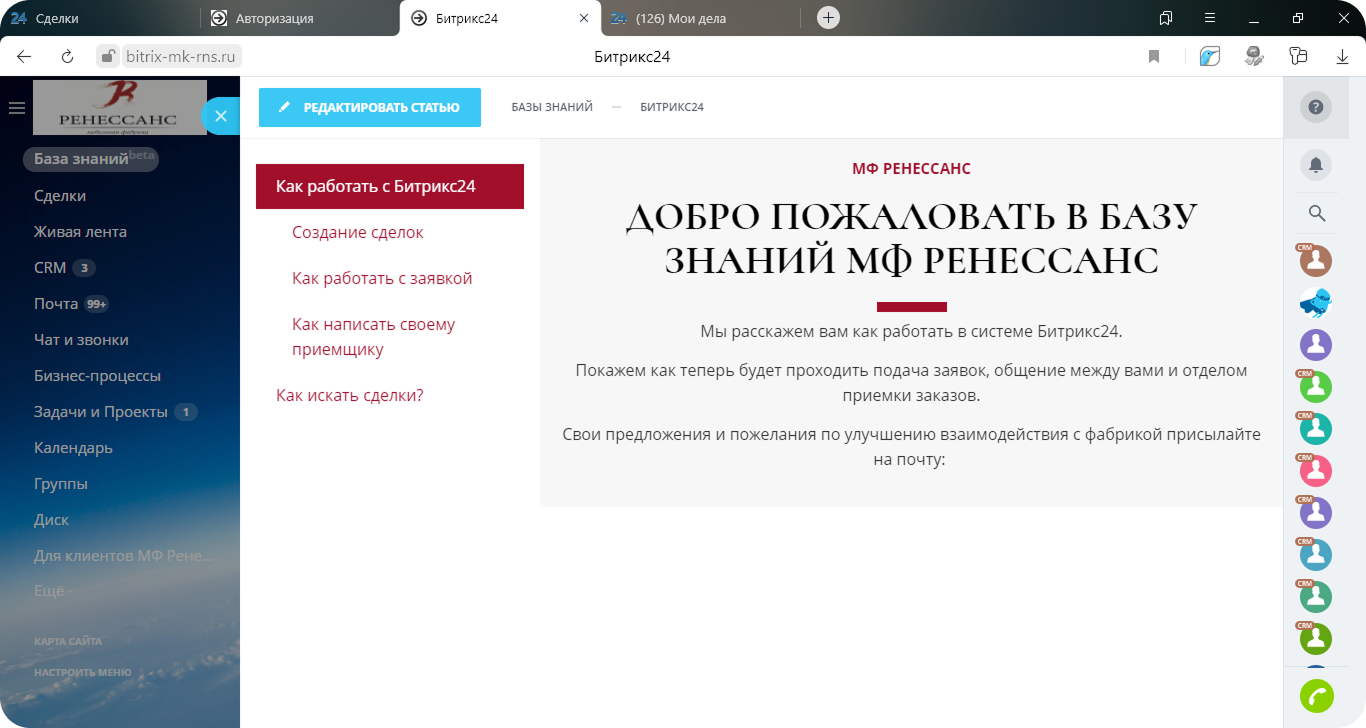Switch to the (126) Мои дела tab

(700, 18)
